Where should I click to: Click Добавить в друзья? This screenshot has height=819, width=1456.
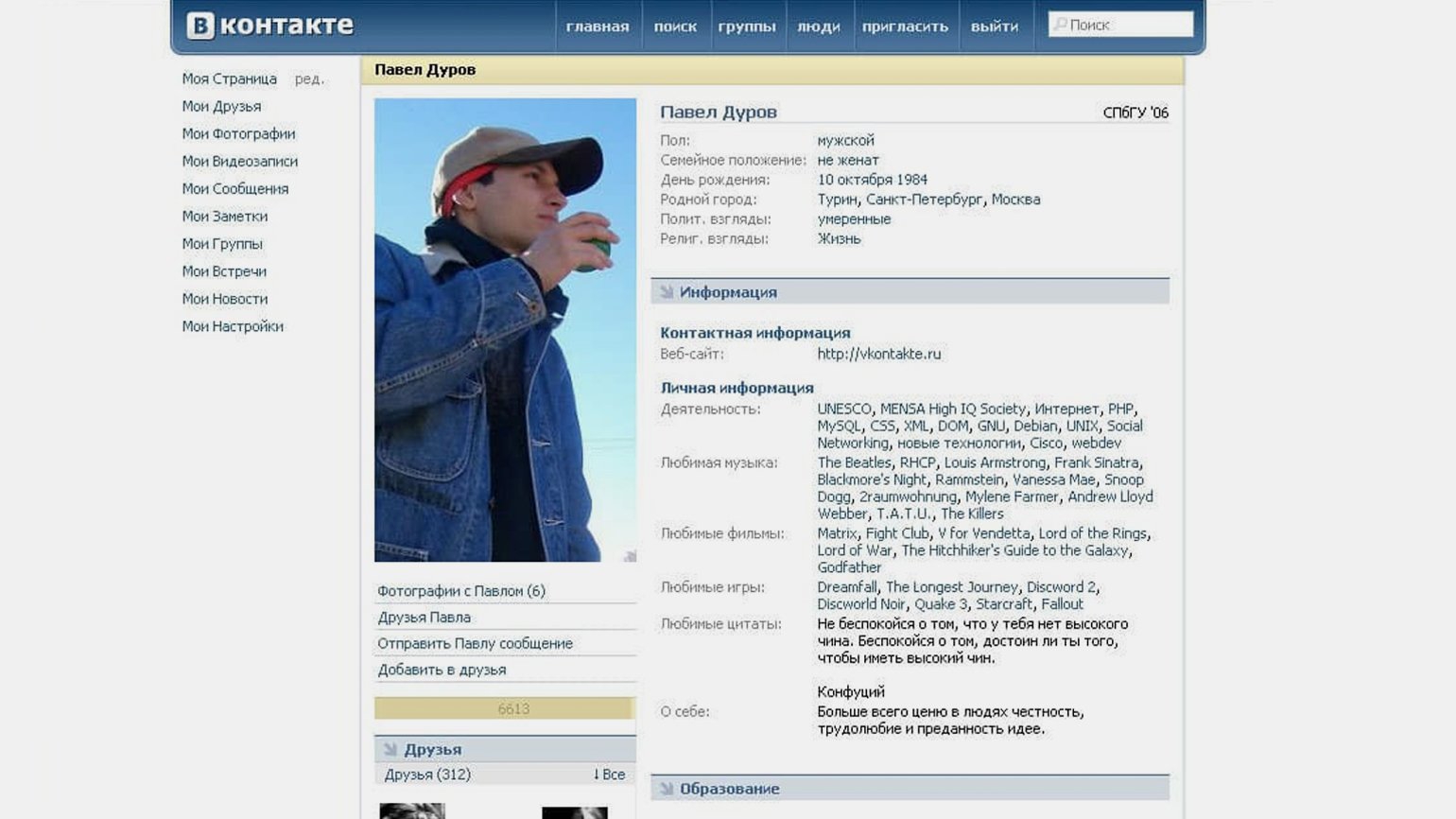coord(442,671)
